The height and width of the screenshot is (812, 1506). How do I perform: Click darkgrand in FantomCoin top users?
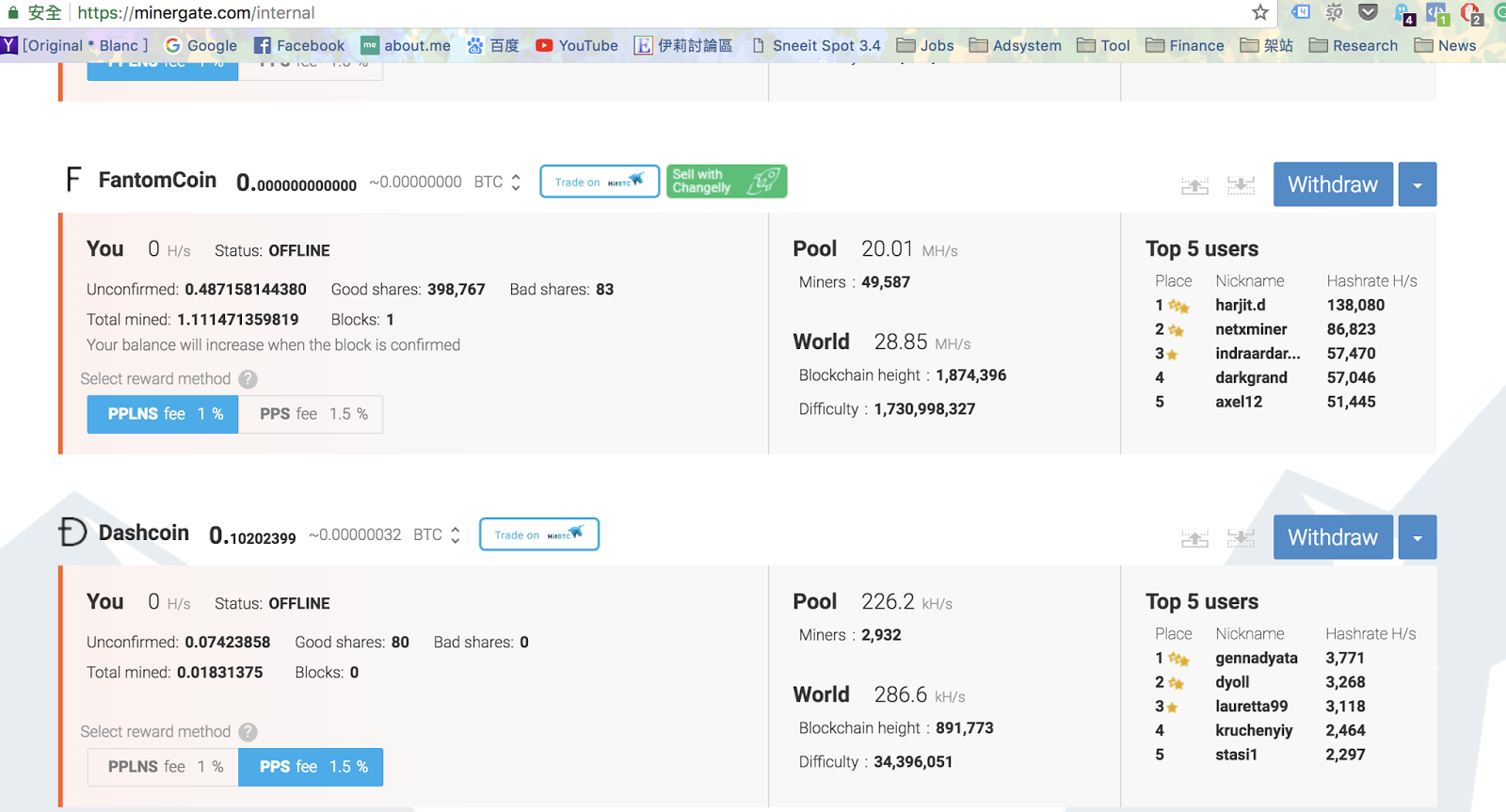coord(1251,377)
